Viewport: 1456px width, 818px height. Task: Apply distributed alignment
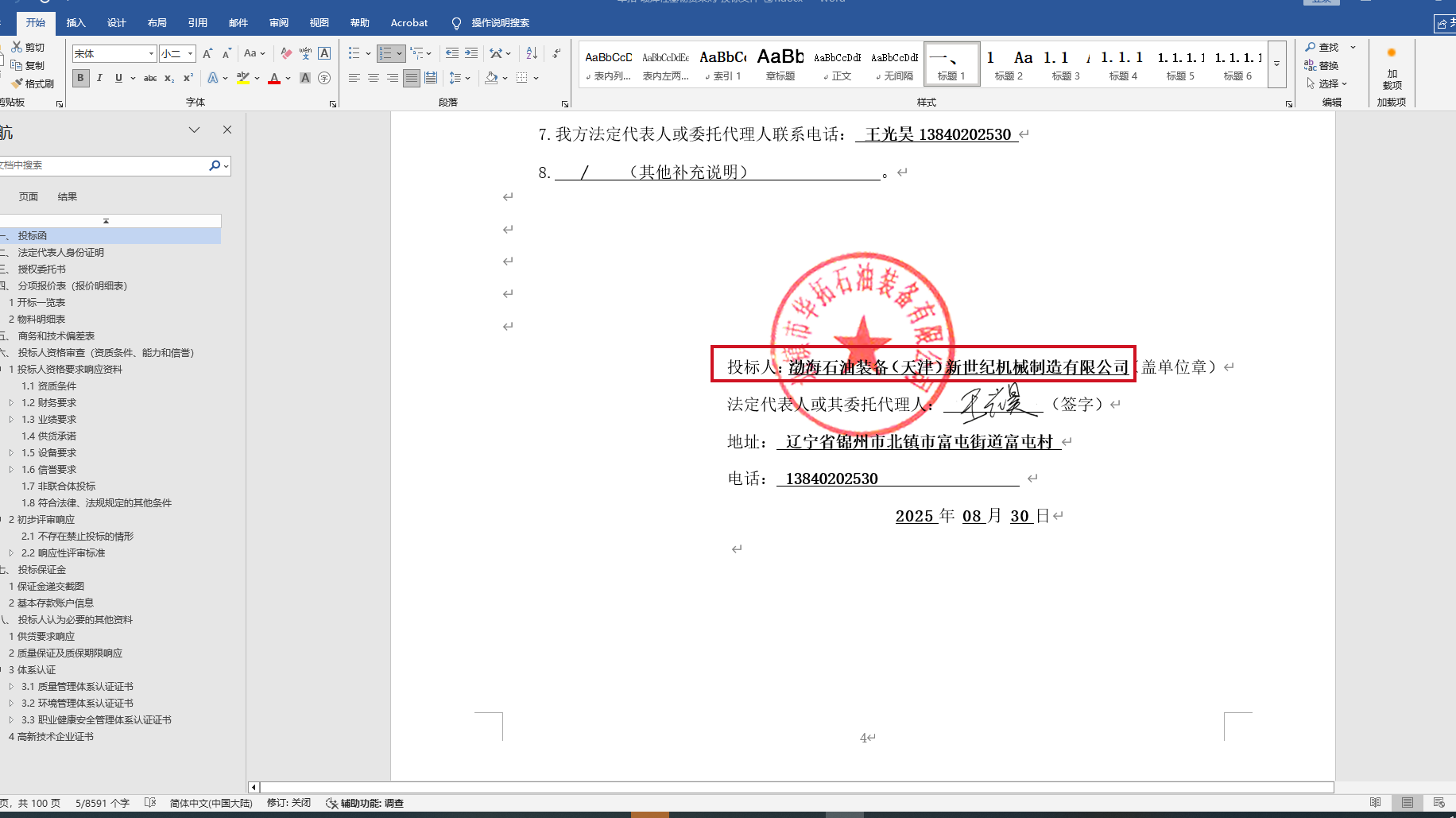point(431,78)
